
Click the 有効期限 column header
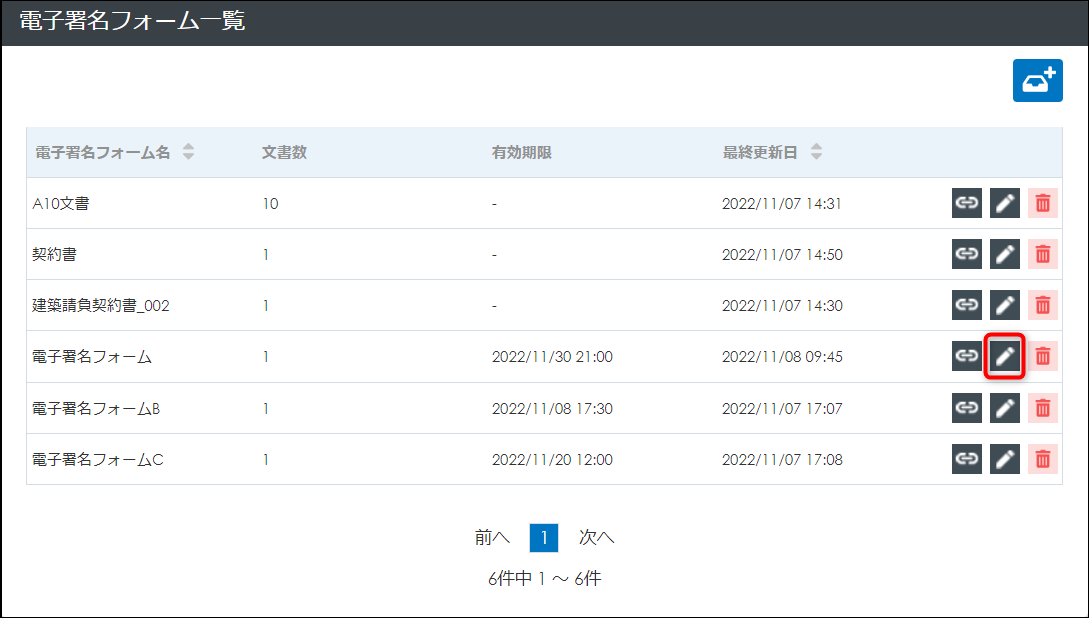[522, 152]
